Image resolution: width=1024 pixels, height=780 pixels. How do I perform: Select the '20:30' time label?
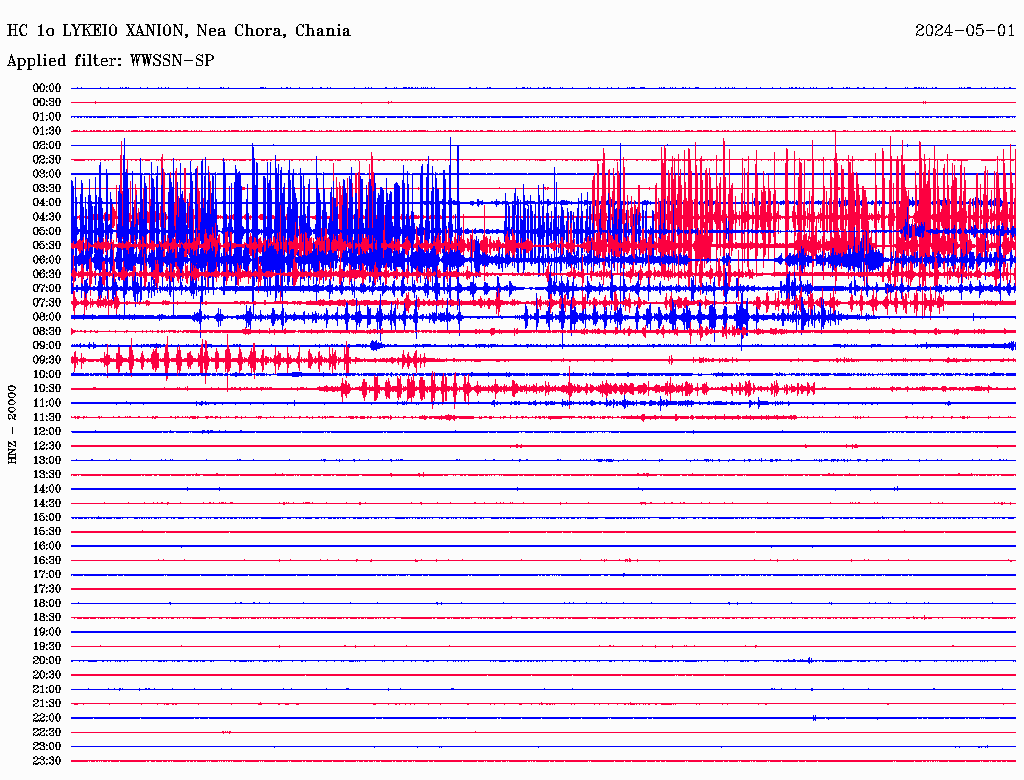[x=47, y=675]
